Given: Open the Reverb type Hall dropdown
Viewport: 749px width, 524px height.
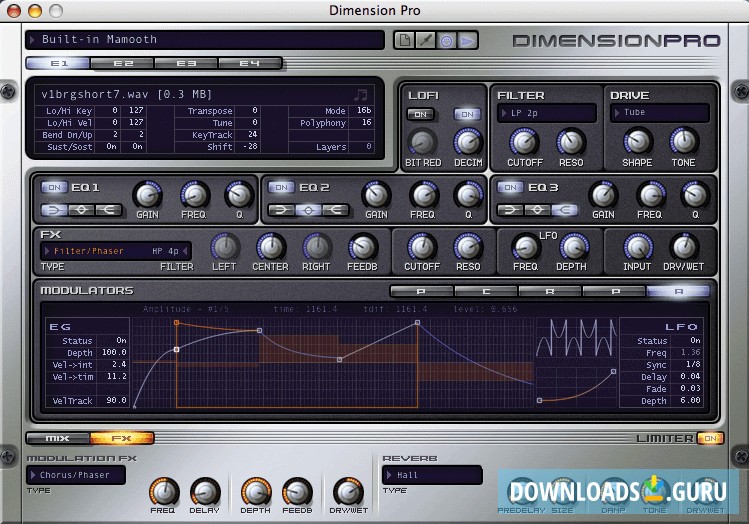Looking at the screenshot, I should tap(431, 475).
